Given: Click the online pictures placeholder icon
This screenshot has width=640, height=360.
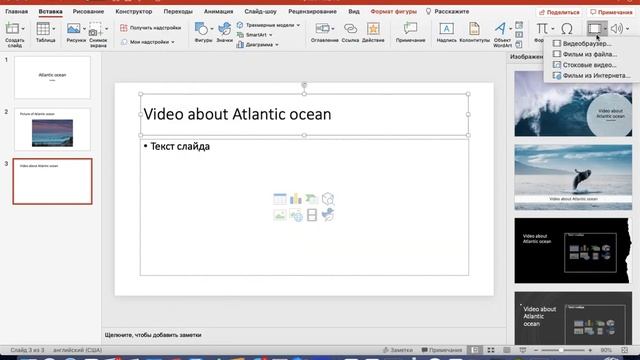Looking at the screenshot, I should click(x=296, y=215).
